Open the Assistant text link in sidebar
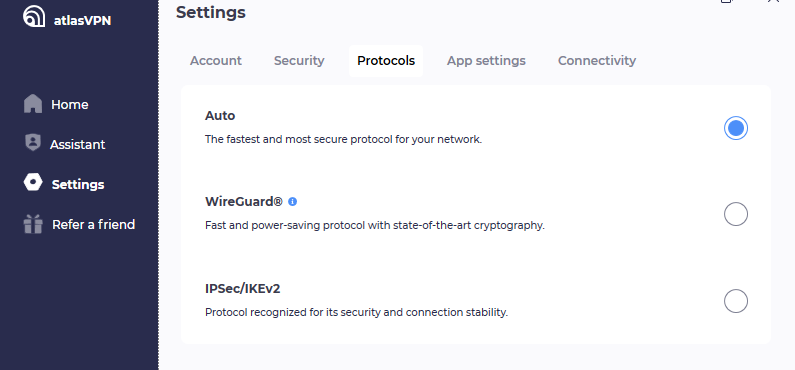 click(x=78, y=144)
